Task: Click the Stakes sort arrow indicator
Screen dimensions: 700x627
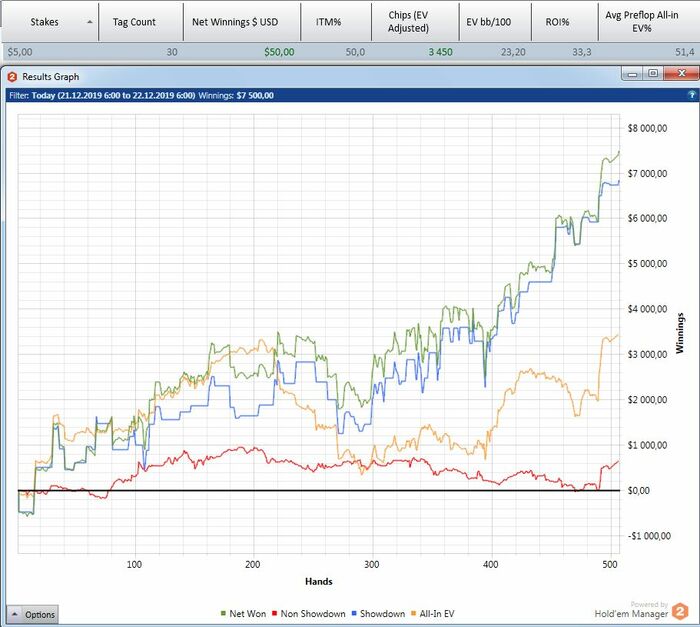Action: pyautogui.click(x=90, y=22)
